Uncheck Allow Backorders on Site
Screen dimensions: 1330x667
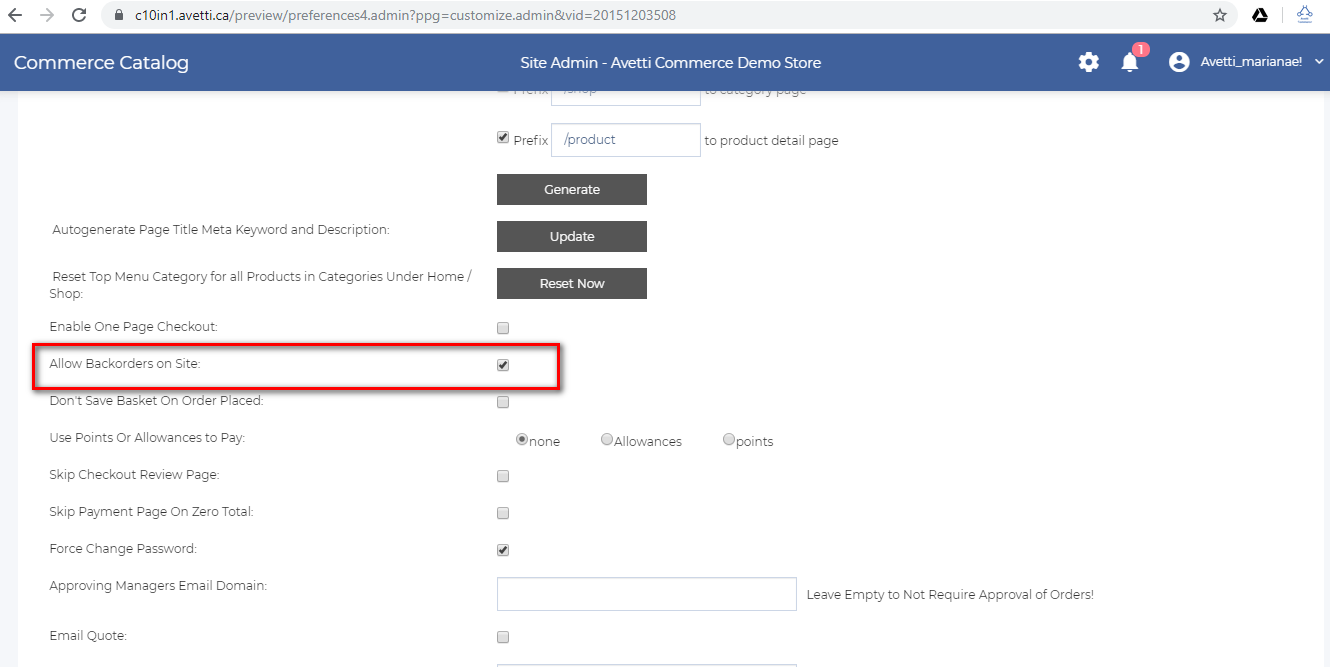click(x=503, y=365)
